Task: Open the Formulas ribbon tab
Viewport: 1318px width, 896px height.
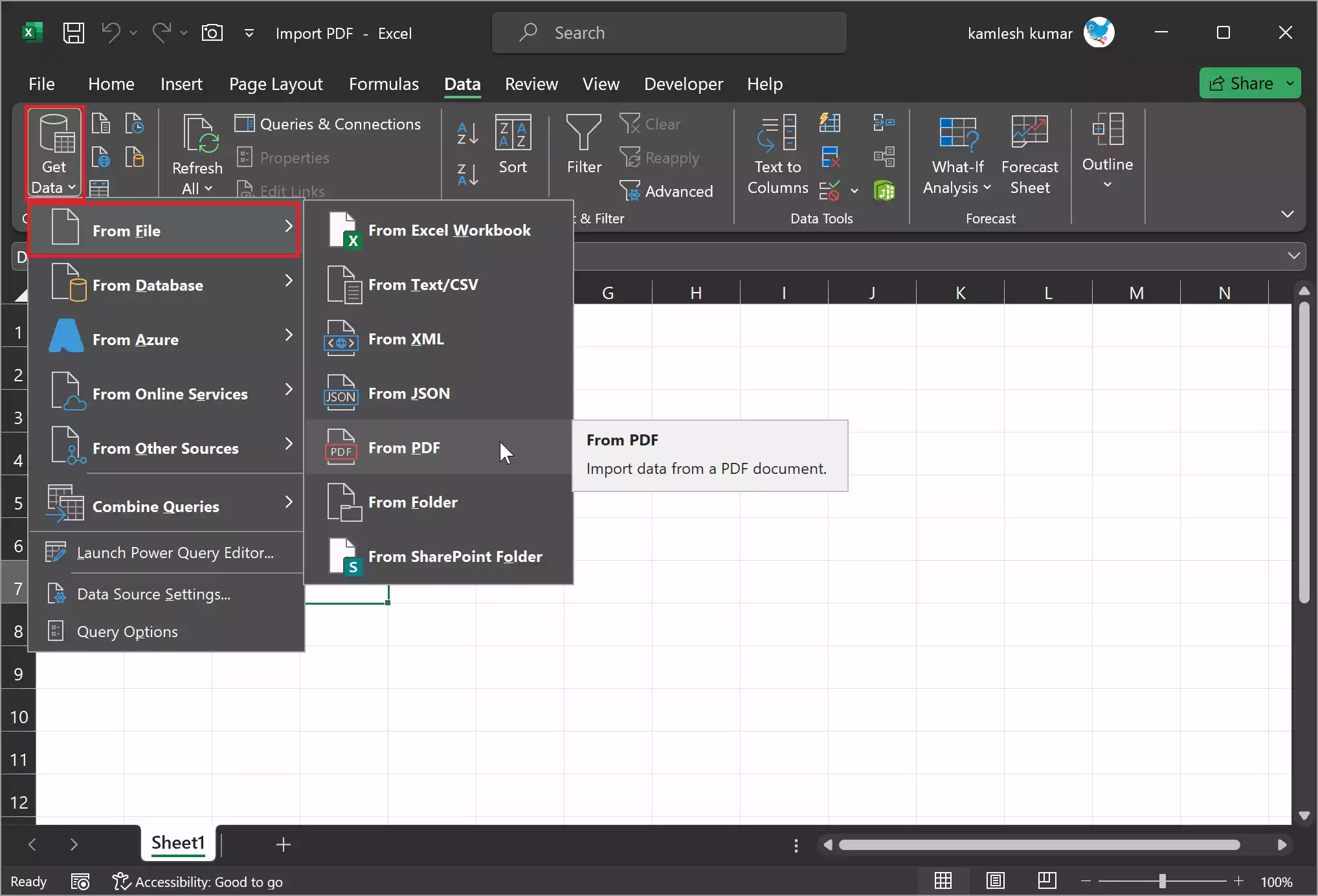Action: (383, 84)
